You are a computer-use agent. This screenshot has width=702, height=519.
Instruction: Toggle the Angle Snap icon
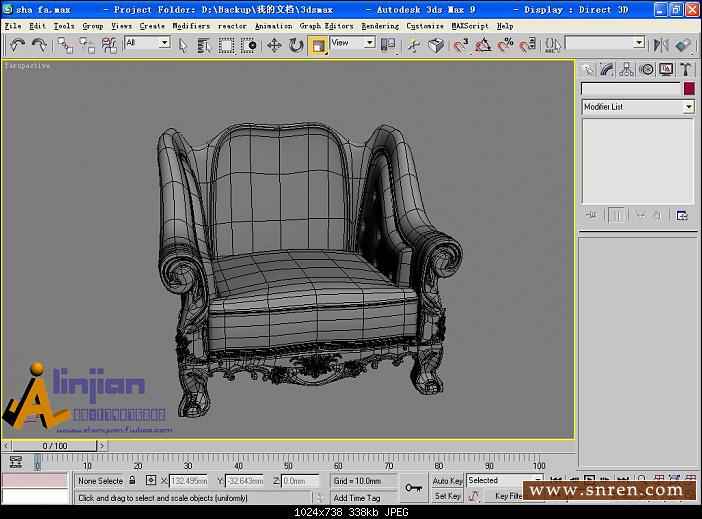pos(483,45)
